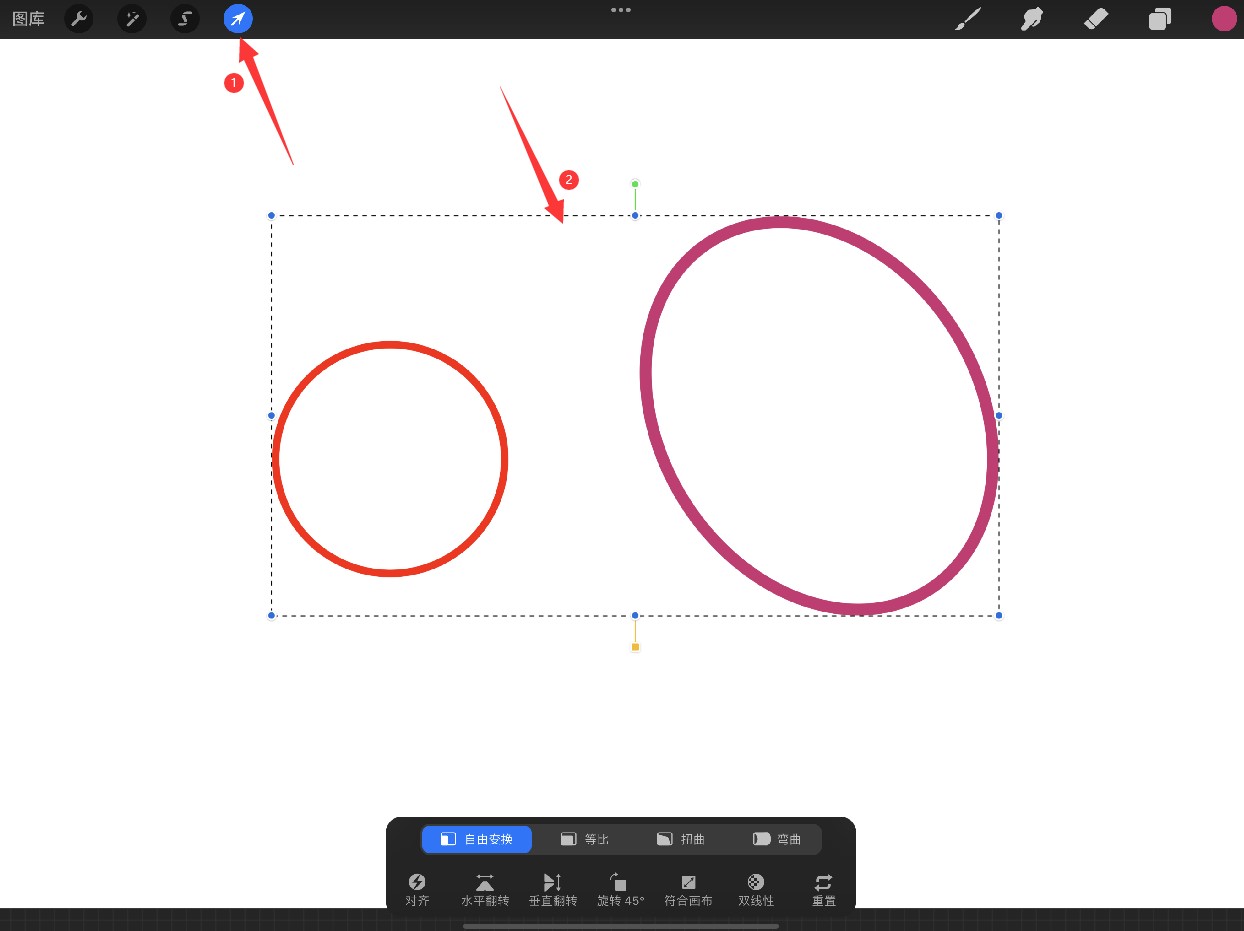Select the Smudge tool
1244x931 pixels.
pyautogui.click(x=1031, y=19)
